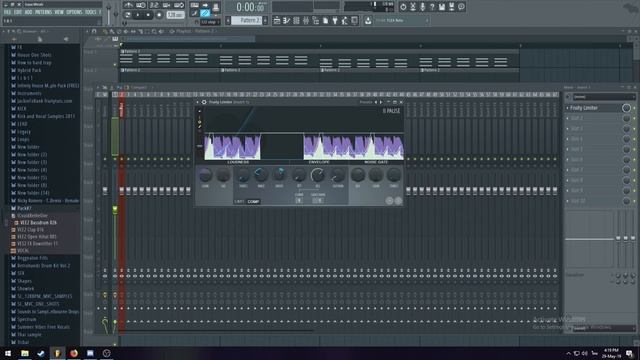Click the download content library icon
Image resolution: width=640 pixels, height=360 pixels.
coord(368,20)
